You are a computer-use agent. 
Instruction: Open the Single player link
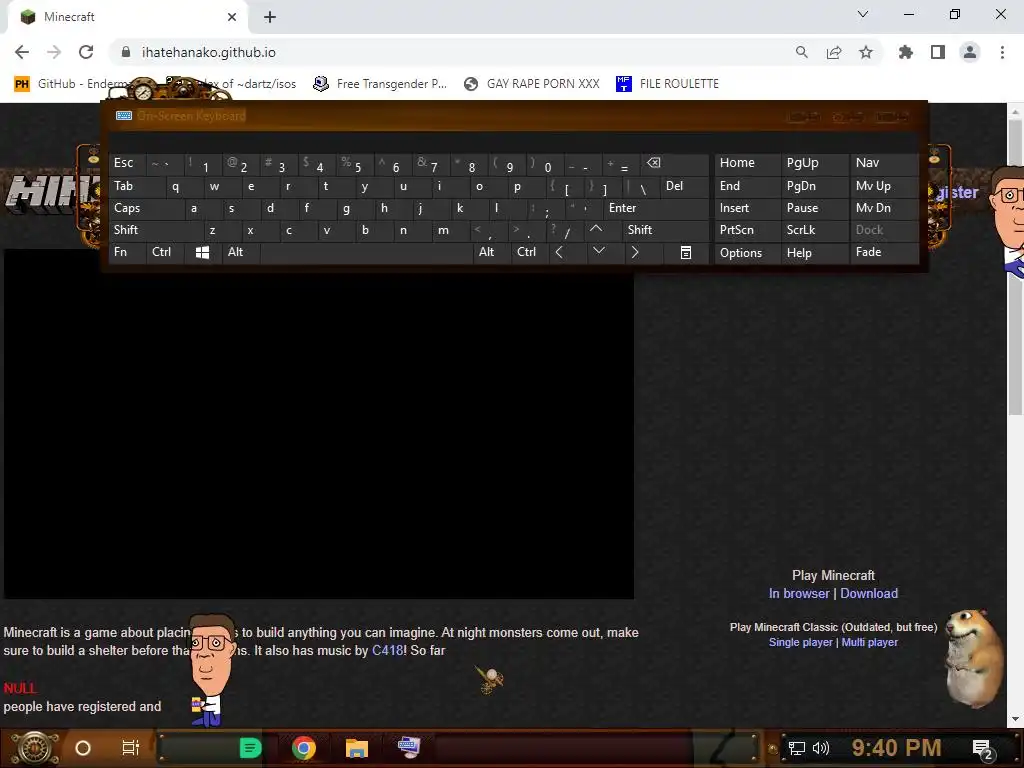[800, 642]
